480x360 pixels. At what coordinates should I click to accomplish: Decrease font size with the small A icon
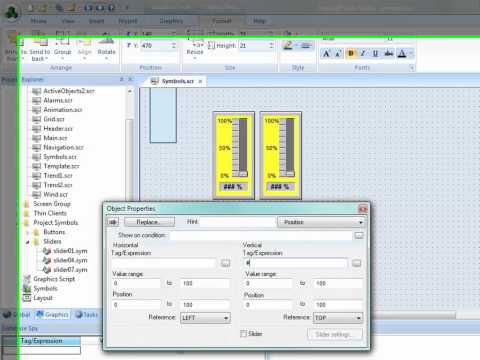pyautogui.click(x=338, y=53)
